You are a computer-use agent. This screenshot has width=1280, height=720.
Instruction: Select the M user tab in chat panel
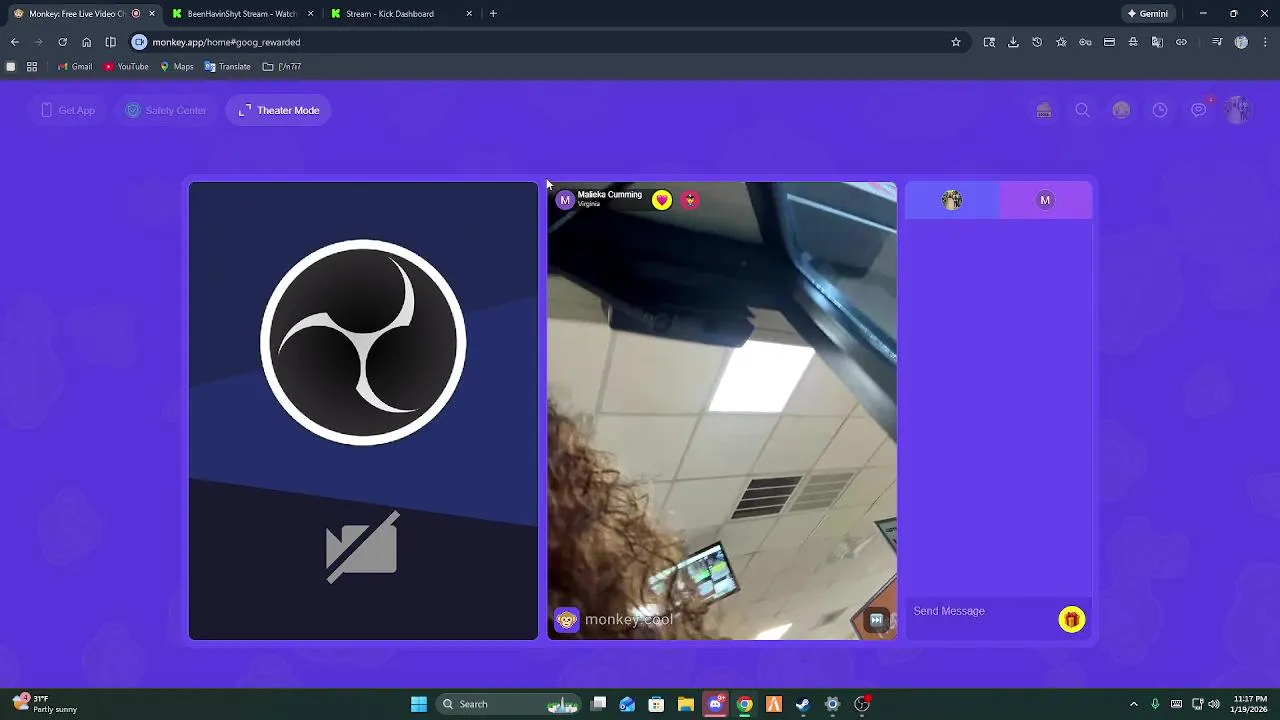tap(1045, 200)
